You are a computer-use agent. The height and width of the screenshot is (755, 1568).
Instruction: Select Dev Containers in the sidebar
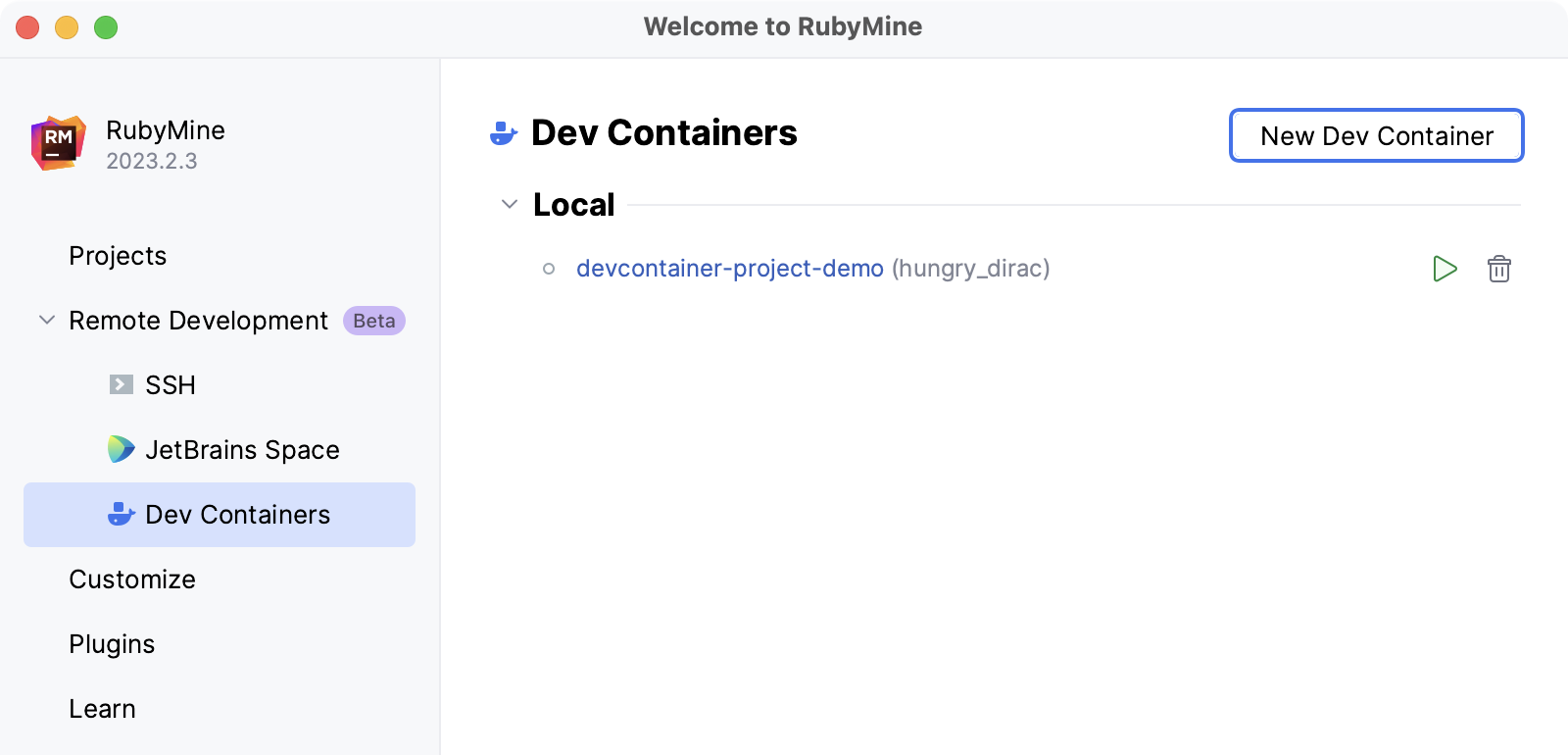point(220,515)
